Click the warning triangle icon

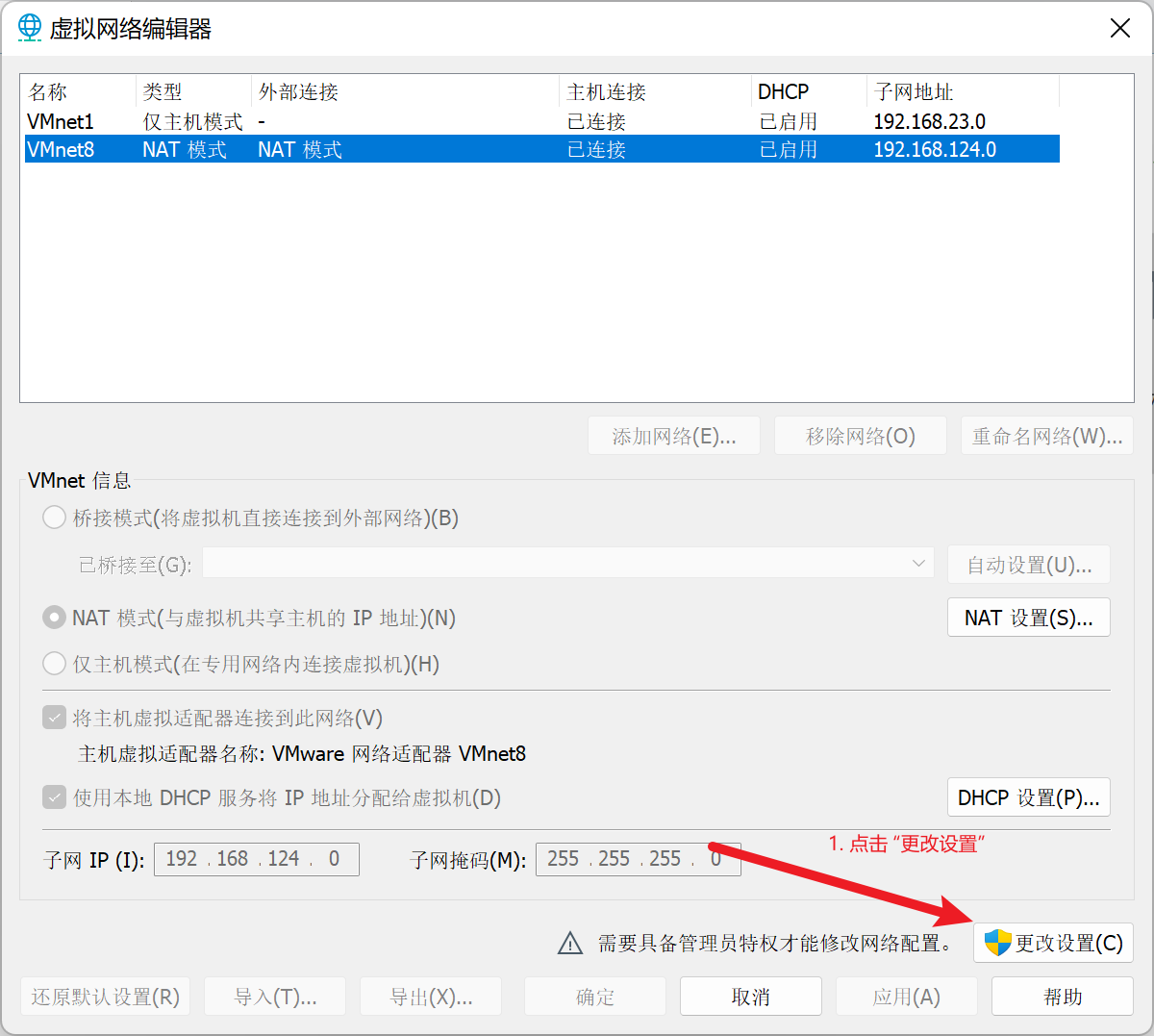point(570,944)
